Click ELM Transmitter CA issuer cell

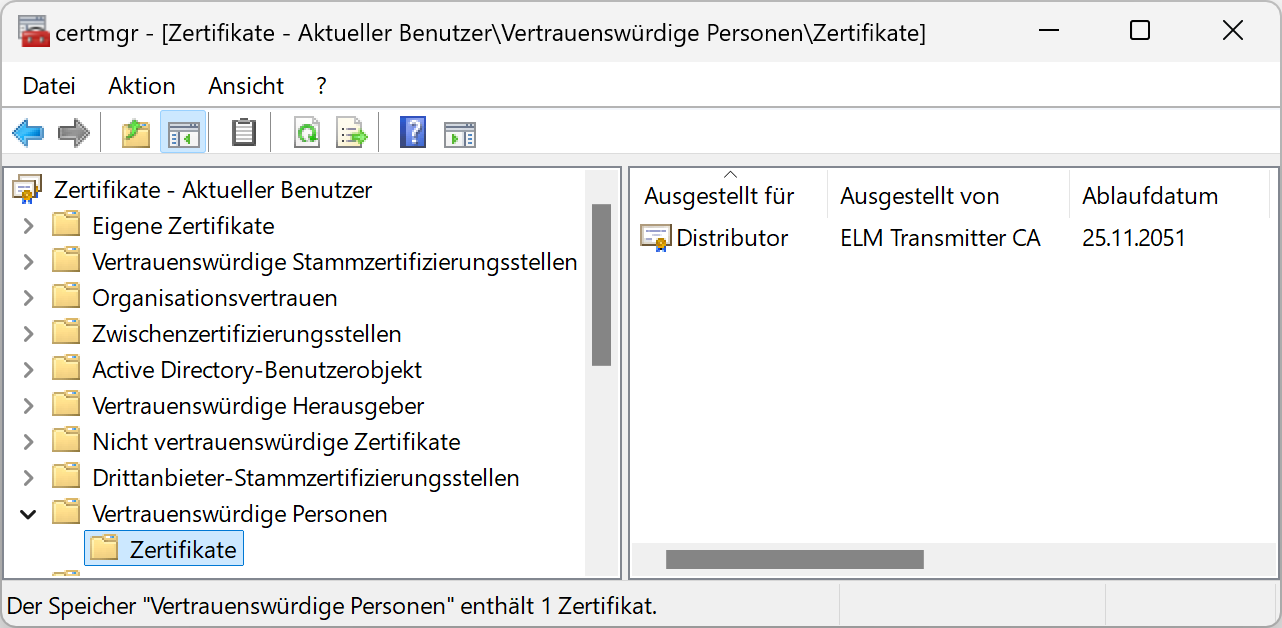click(940, 238)
